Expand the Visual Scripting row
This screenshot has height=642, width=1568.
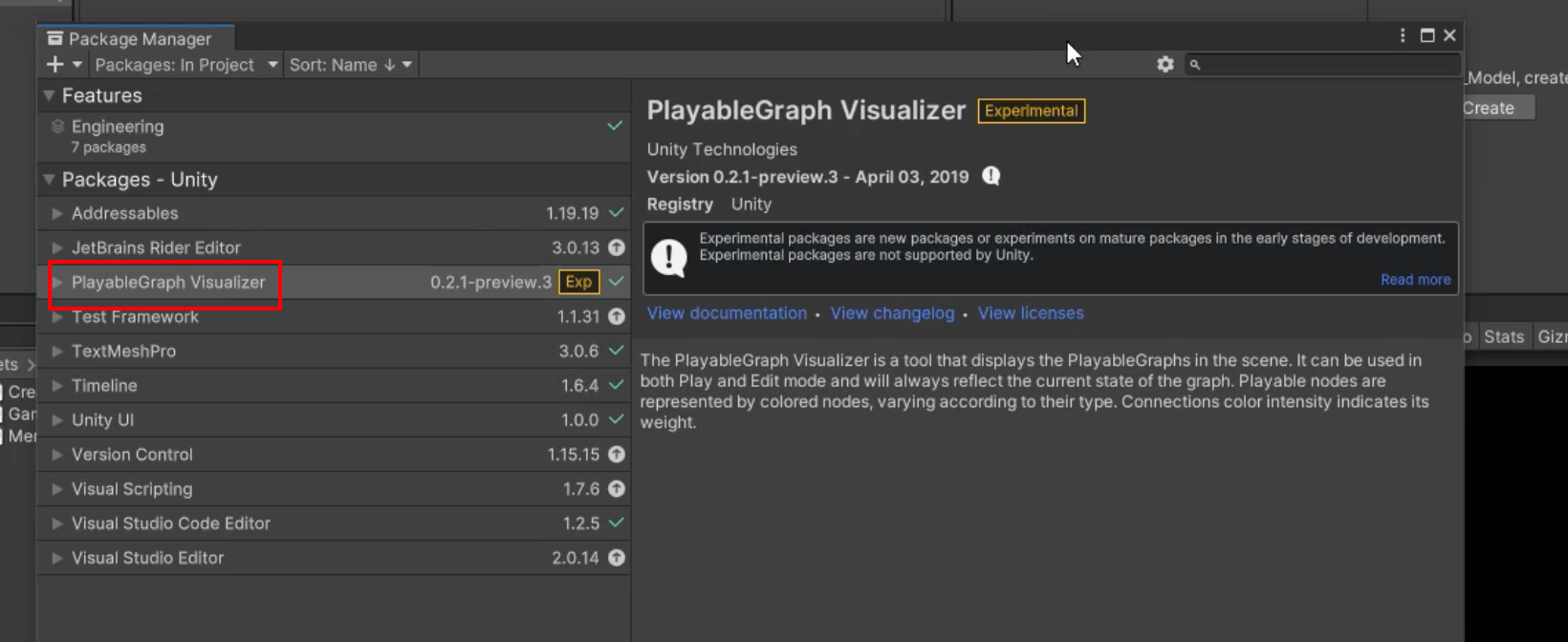coord(57,488)
